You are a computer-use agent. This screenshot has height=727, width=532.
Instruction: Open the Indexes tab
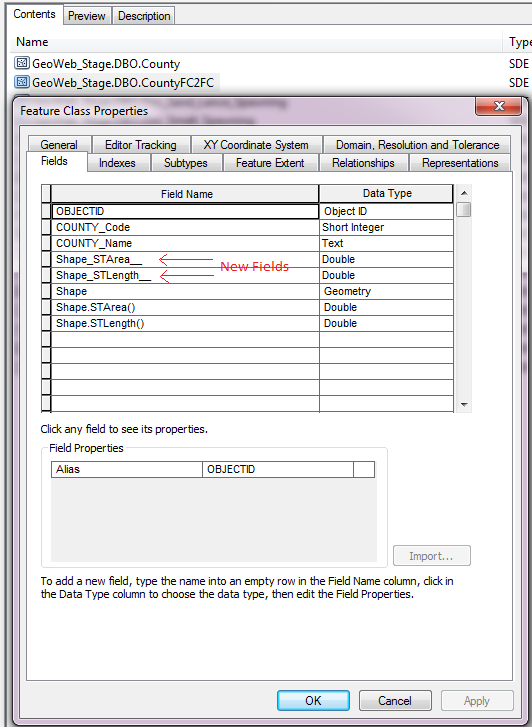click(117, 163)
